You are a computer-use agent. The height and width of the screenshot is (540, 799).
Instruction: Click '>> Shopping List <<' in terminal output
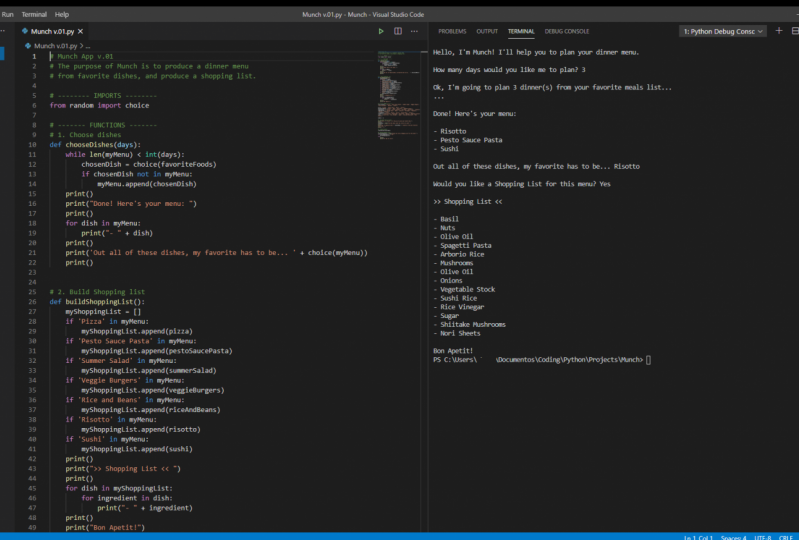point(467,201)
